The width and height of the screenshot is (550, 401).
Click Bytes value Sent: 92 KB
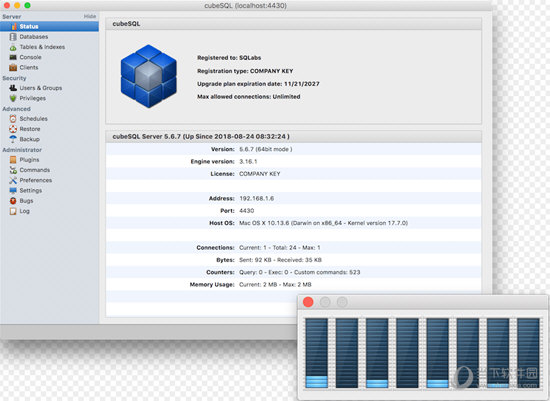(x=280, y=260)
